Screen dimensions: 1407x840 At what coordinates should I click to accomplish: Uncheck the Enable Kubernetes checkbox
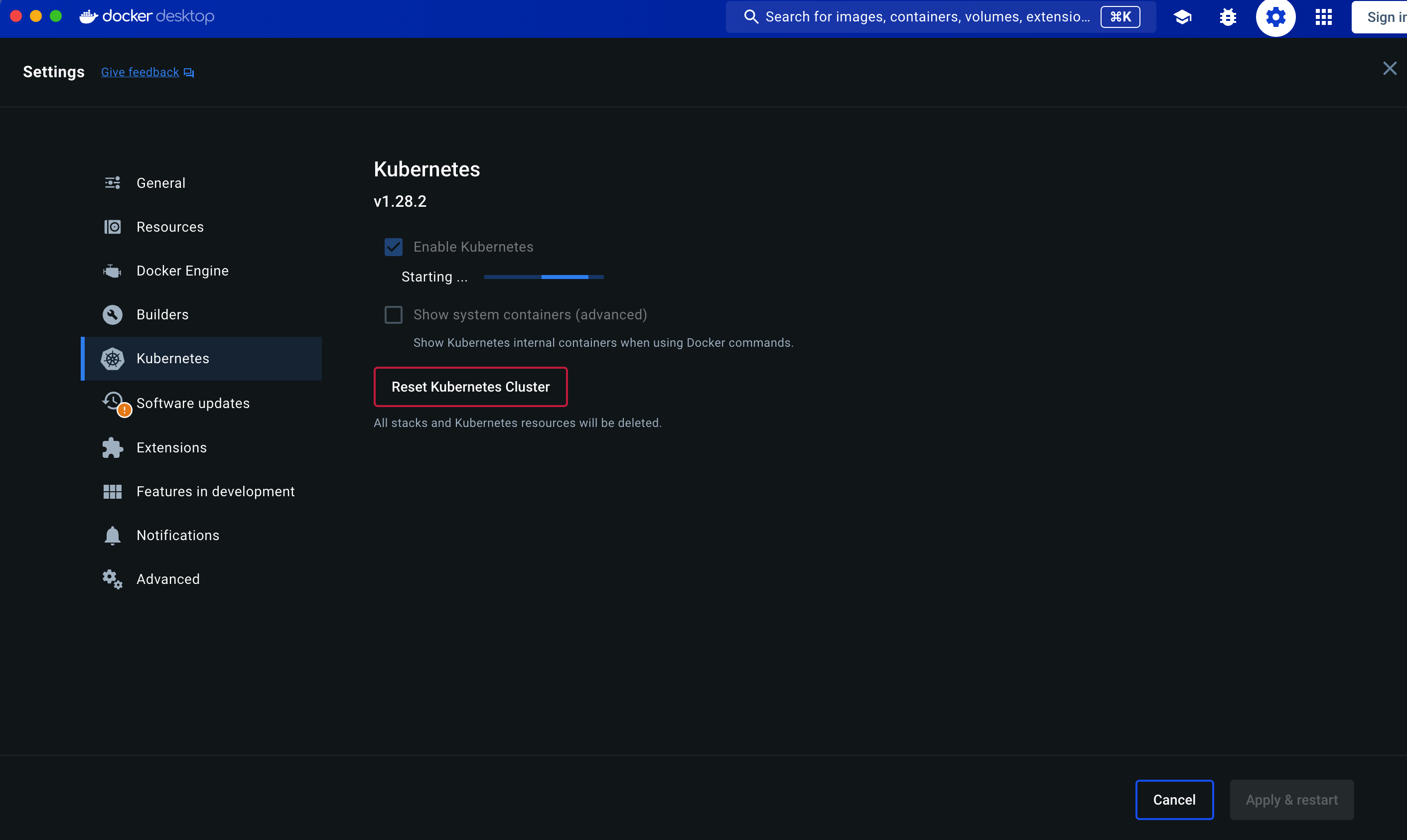393,247
